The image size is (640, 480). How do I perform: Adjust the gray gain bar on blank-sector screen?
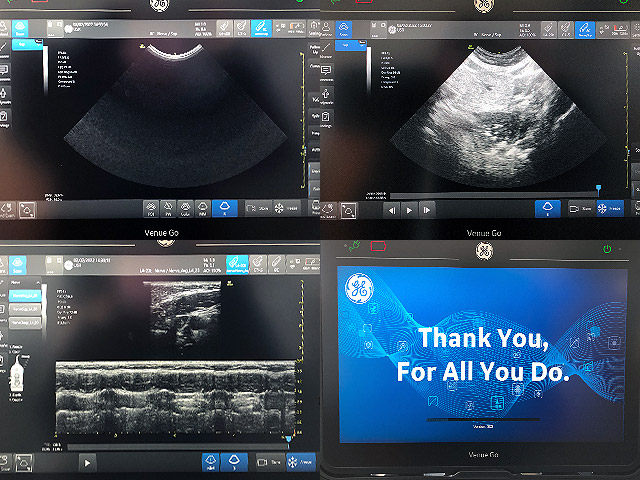pos(45,71)
